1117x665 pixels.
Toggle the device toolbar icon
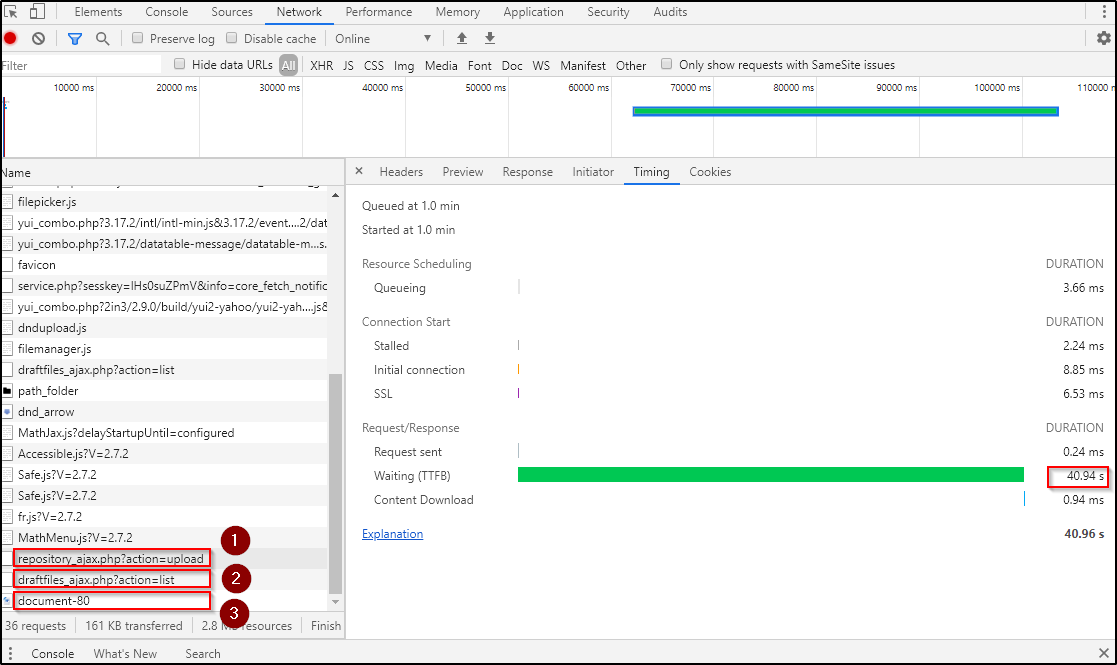(37, 12)
